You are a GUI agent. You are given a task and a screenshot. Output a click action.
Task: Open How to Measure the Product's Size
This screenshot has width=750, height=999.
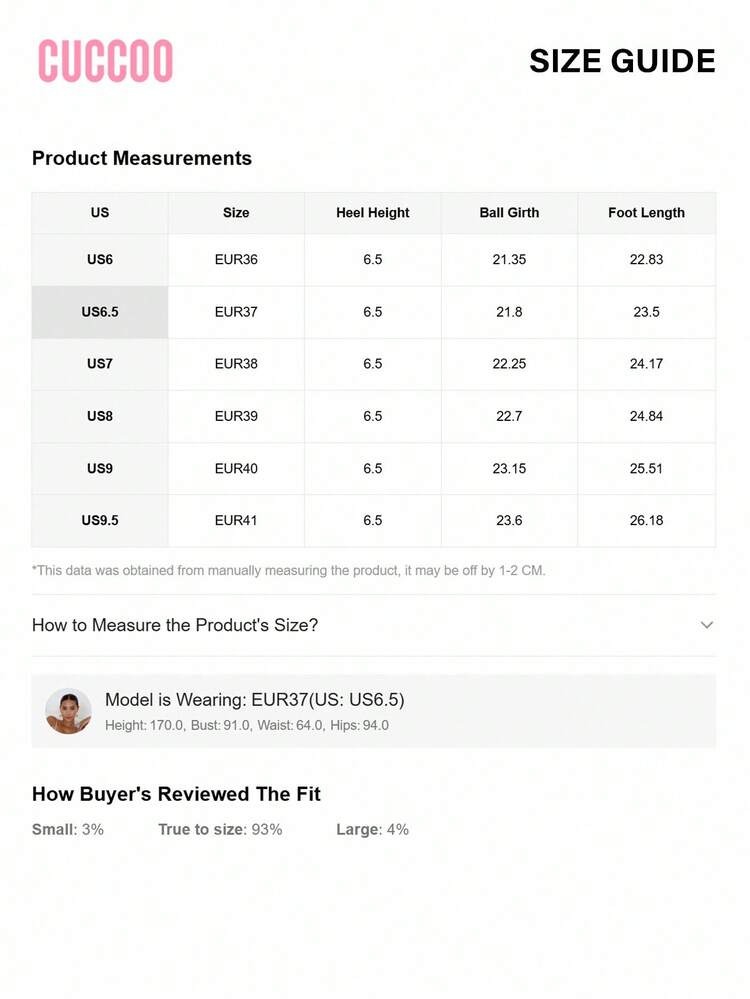(175, 625)
